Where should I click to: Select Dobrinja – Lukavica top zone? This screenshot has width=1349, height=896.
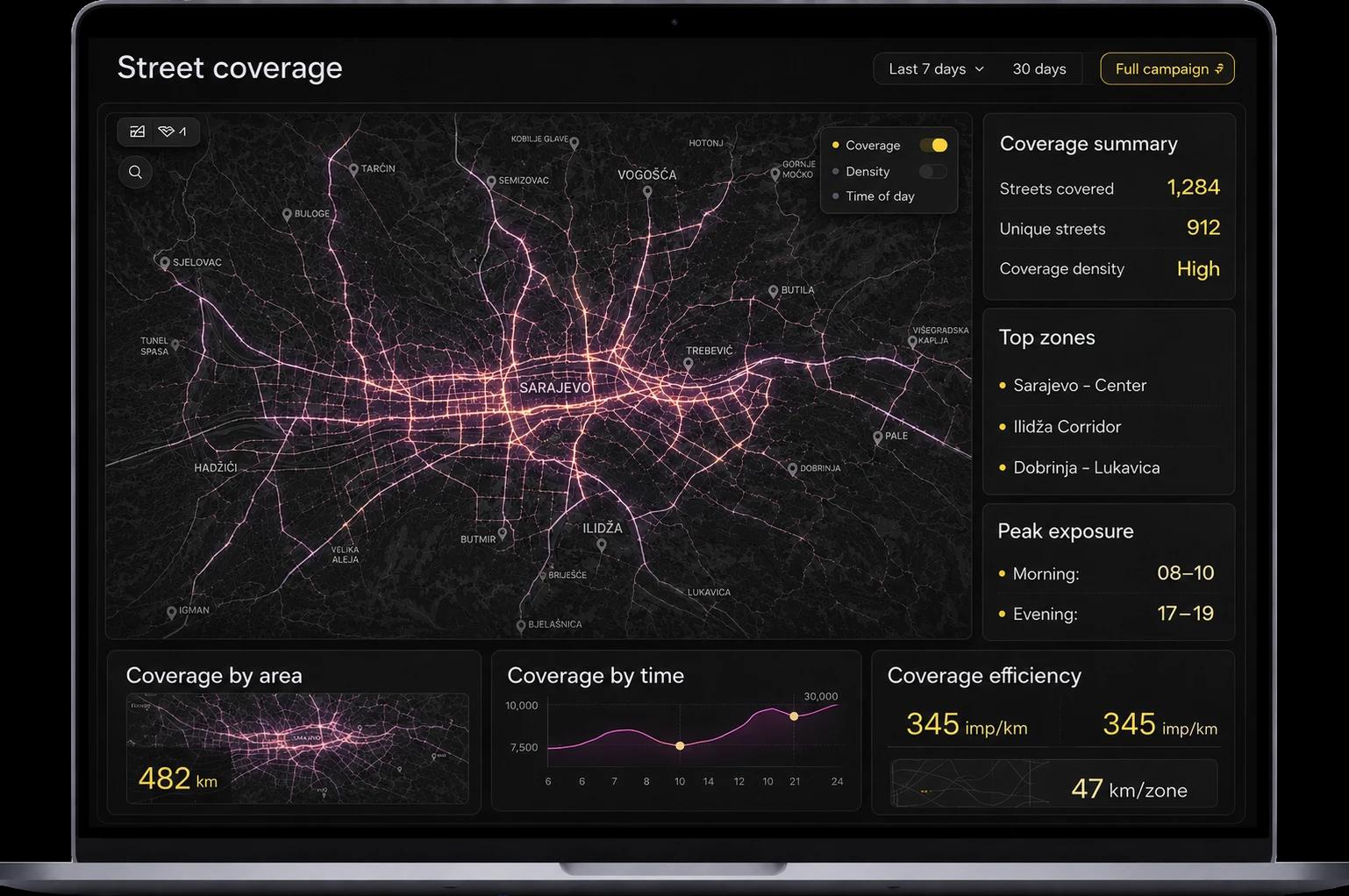pyautogui.click(x=1086, y=467)
